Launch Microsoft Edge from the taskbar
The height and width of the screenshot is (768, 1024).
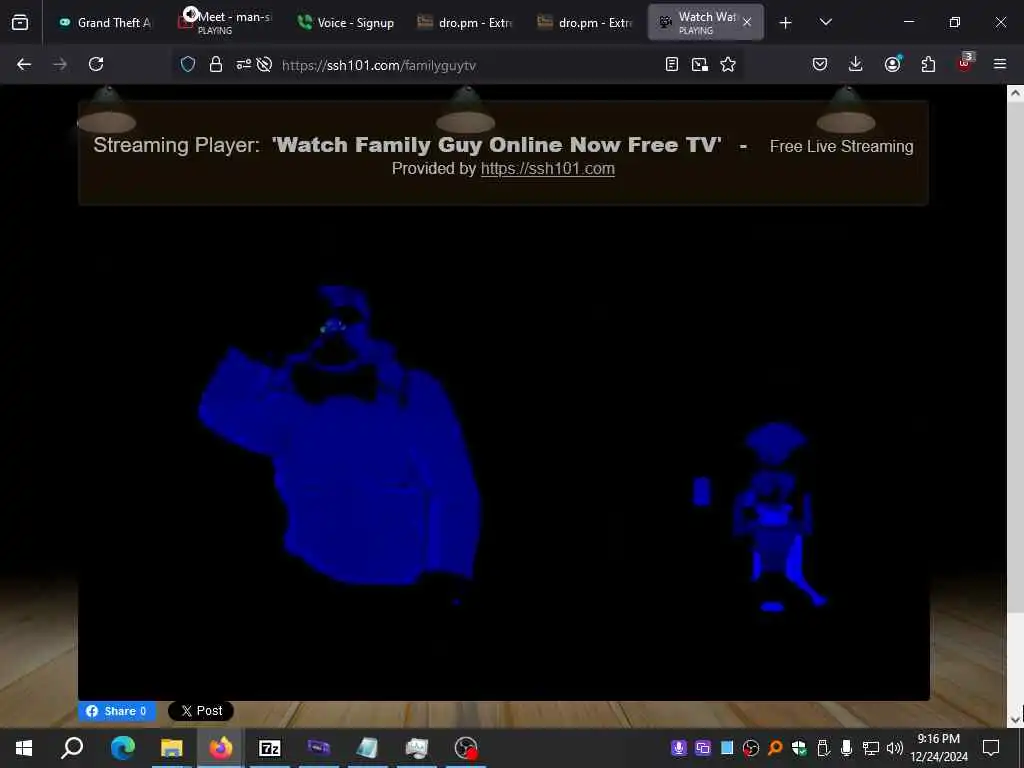pyautogui.click(x=122, y=747)
